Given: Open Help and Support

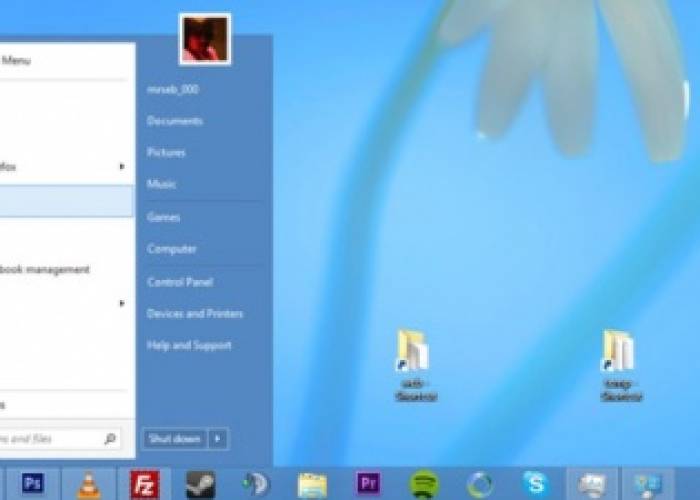Looking at the screenshot, I should (189, 345).
